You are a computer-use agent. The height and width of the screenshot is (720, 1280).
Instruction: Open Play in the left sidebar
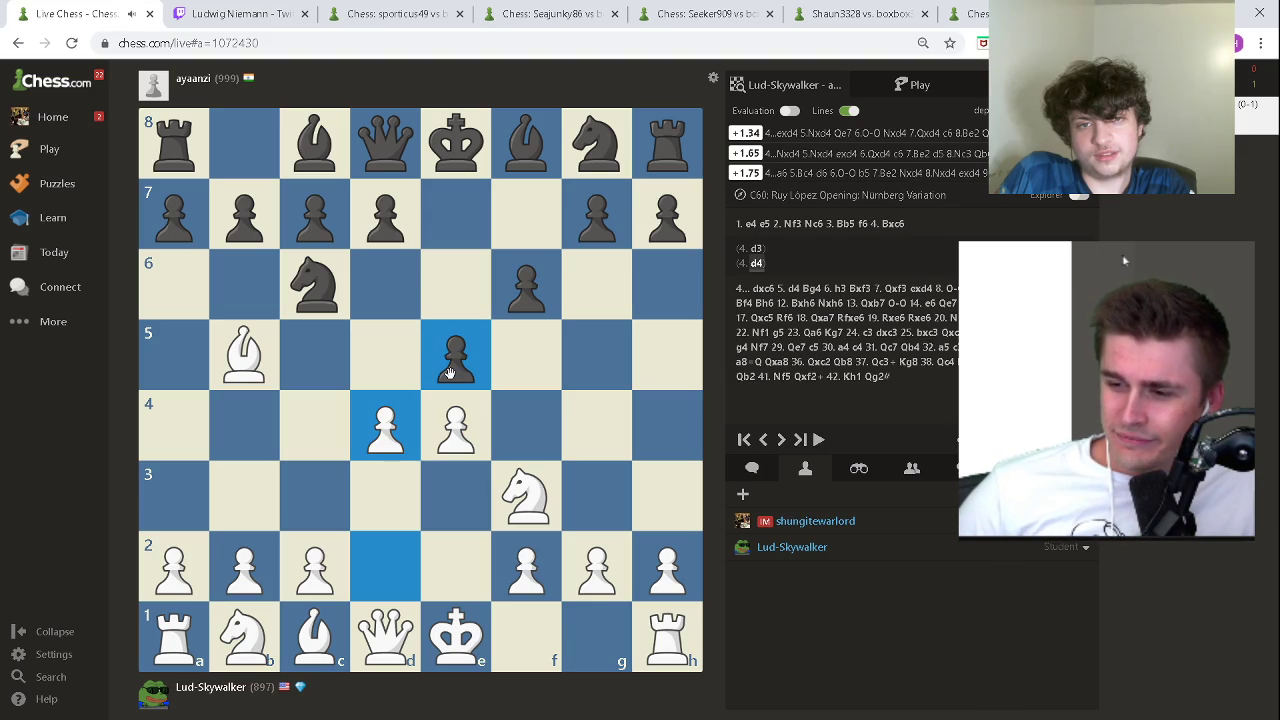click(49, 149)
